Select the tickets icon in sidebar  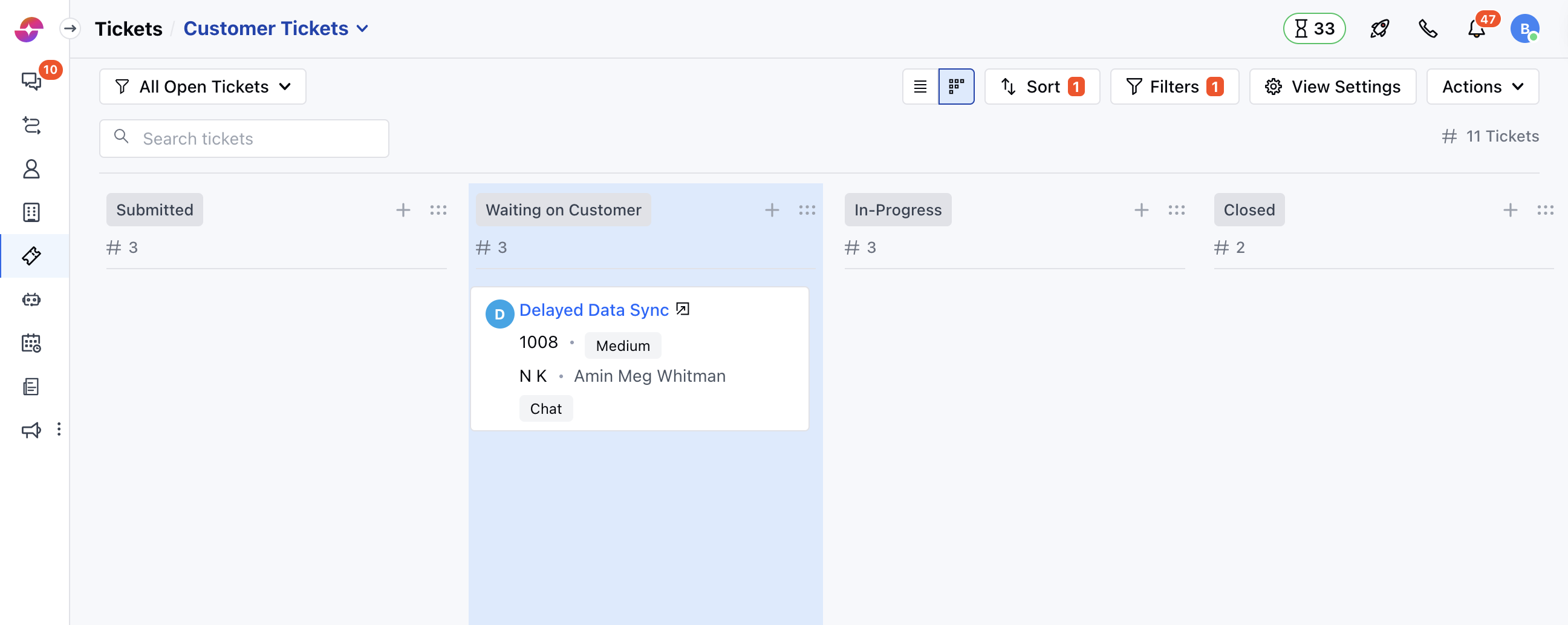31,256
